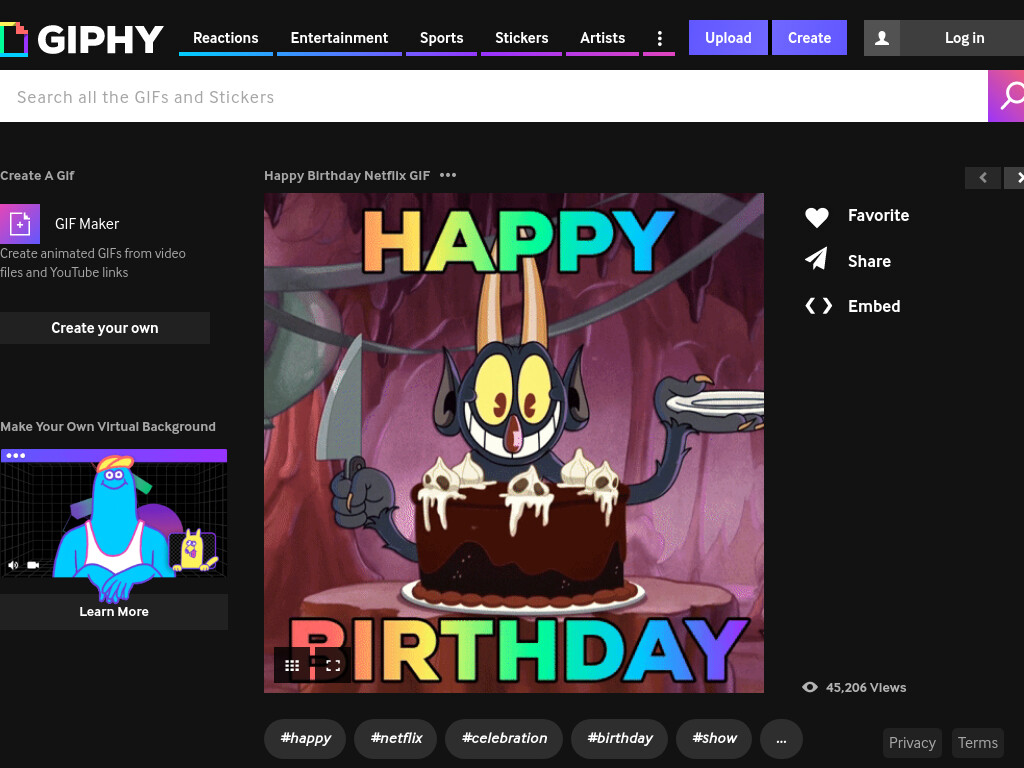This screenshot has height=768, width=1024.
Task: Click the views eye icon
Action: click(810, 687)
